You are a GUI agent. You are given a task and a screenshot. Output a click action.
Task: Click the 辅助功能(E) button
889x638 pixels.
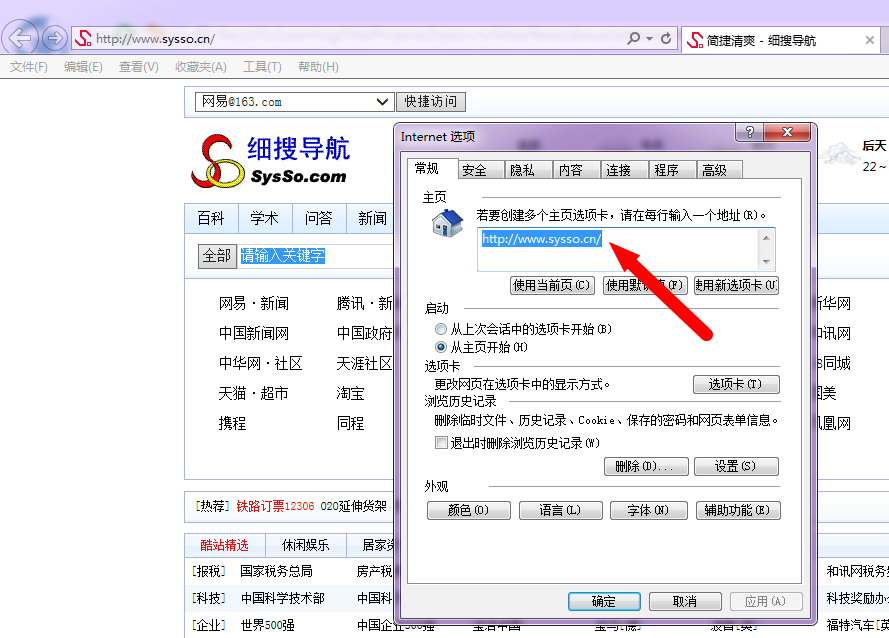tap(738, 510)
